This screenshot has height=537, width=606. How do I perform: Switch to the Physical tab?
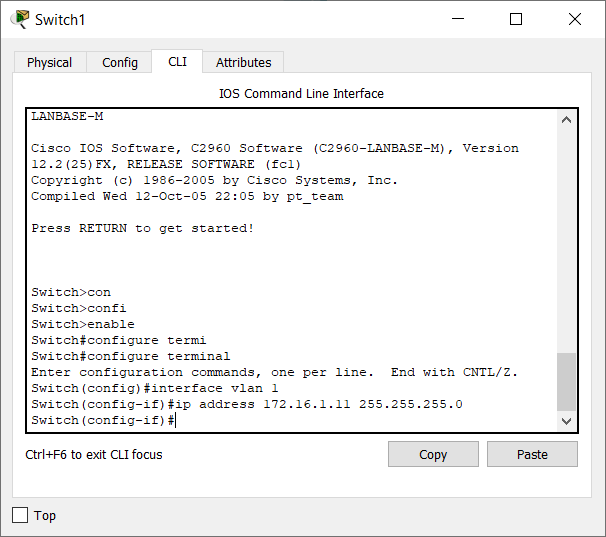pos(49,62)
